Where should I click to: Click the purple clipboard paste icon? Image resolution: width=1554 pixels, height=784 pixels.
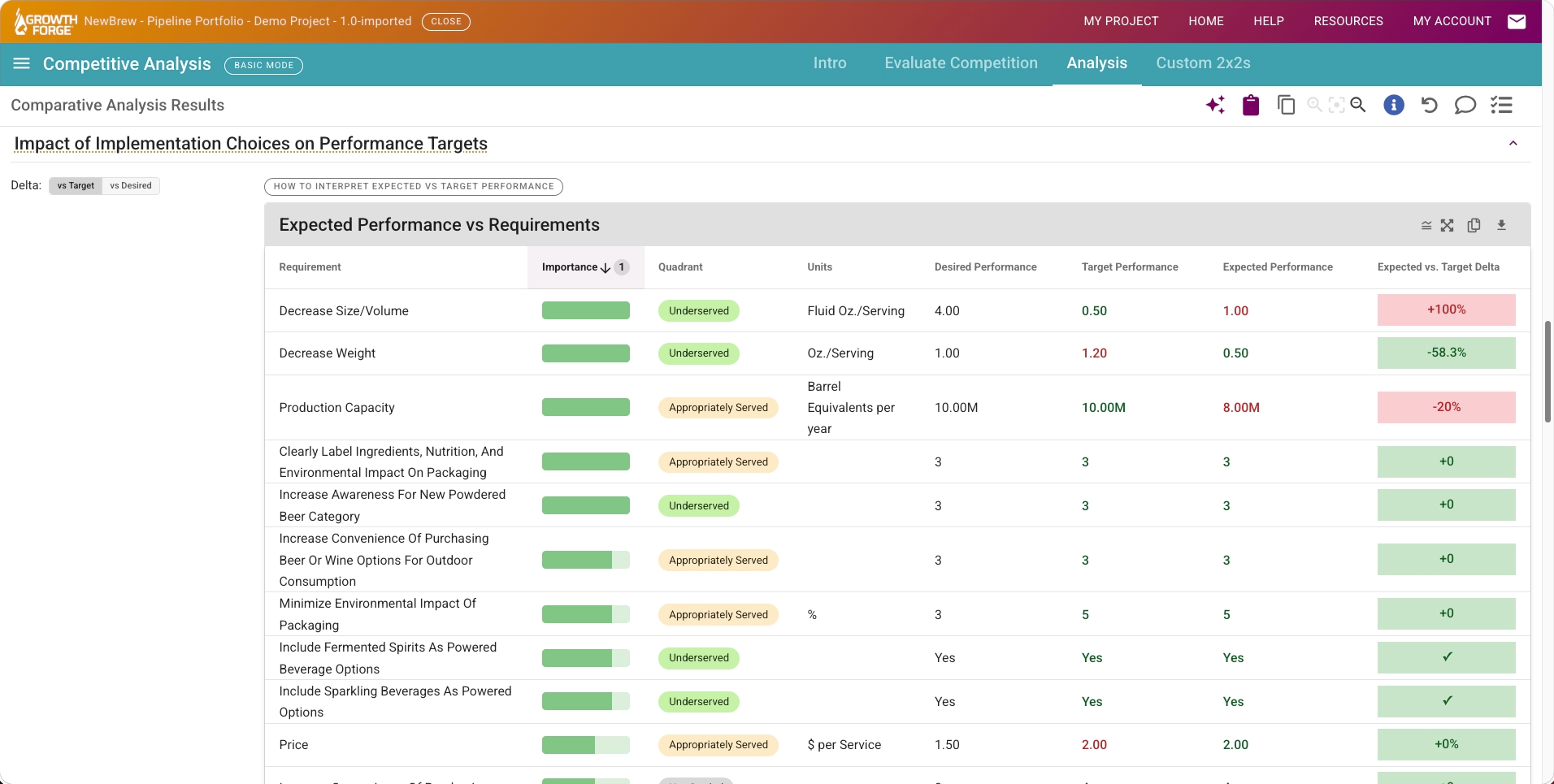[1251, 105]
